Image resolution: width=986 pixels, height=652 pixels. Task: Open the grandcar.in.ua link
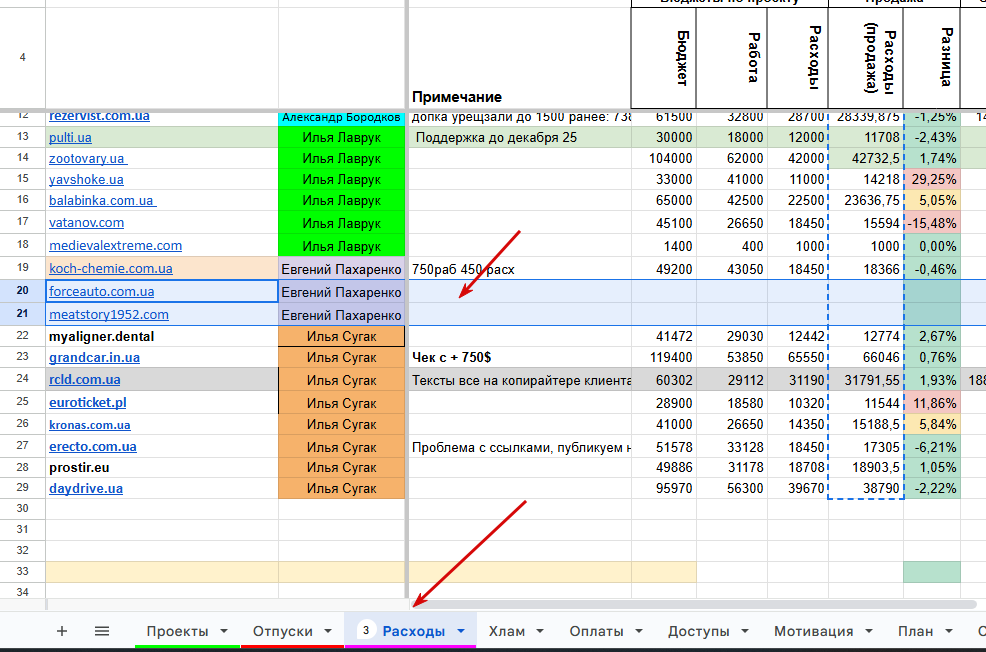(x=94, y=358)
